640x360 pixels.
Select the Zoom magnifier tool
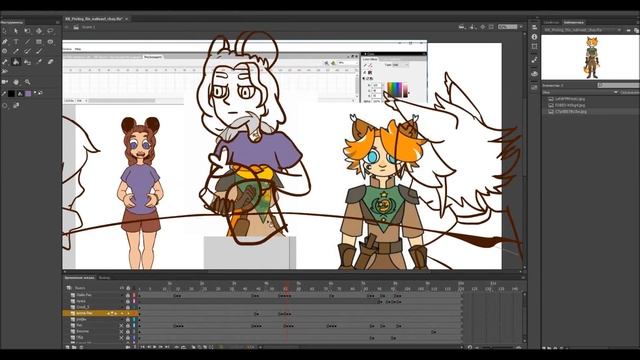click(27, 82)
